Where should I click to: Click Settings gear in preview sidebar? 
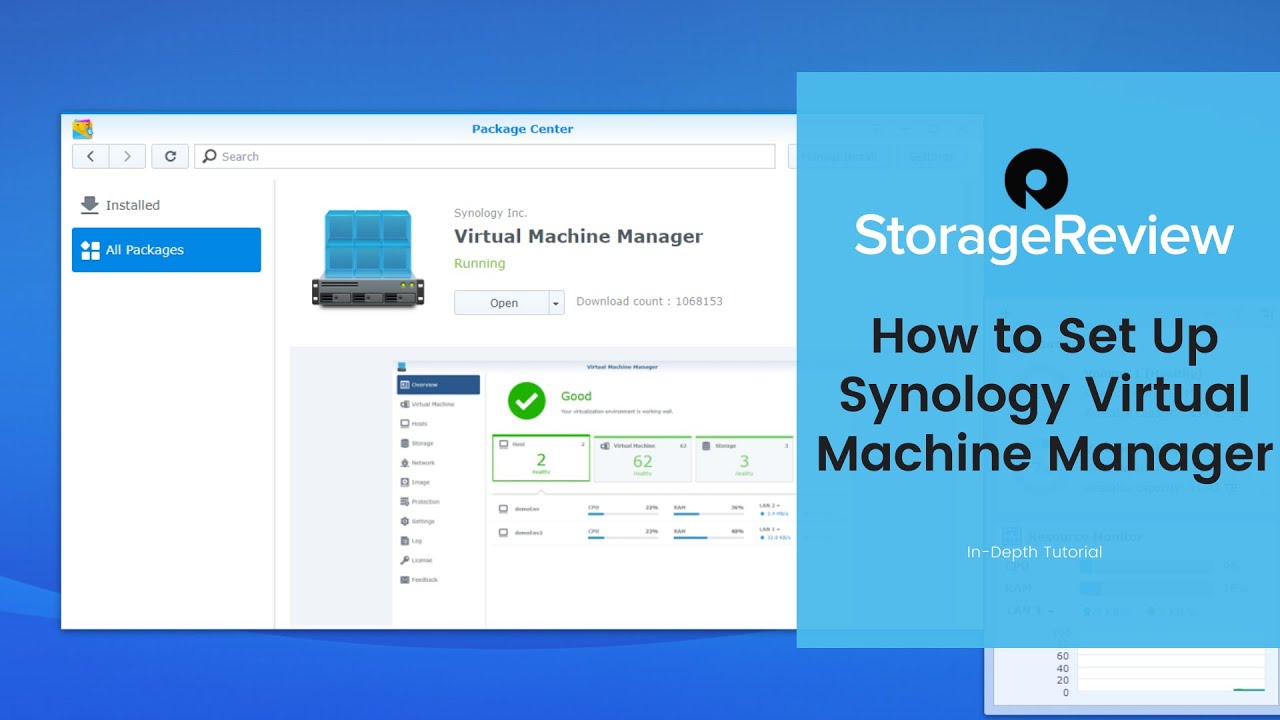point(404,521)
